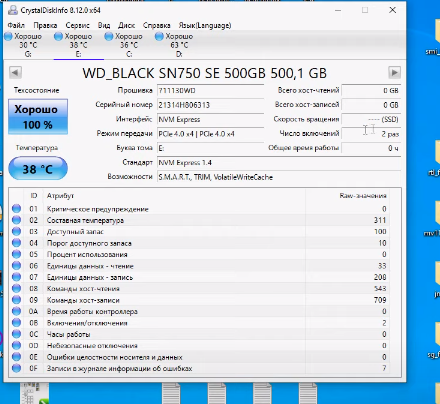440x404 pixels.
Task: Click the blue status dot for attribute 08
Action: click(16, 288)
